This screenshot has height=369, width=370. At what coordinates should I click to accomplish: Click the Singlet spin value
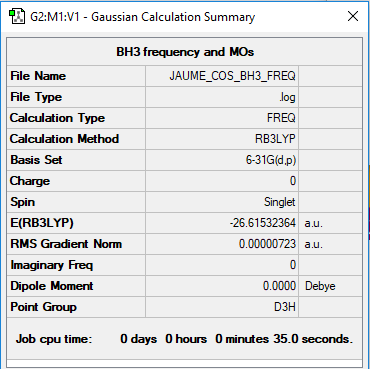click(x=279, y=202)
